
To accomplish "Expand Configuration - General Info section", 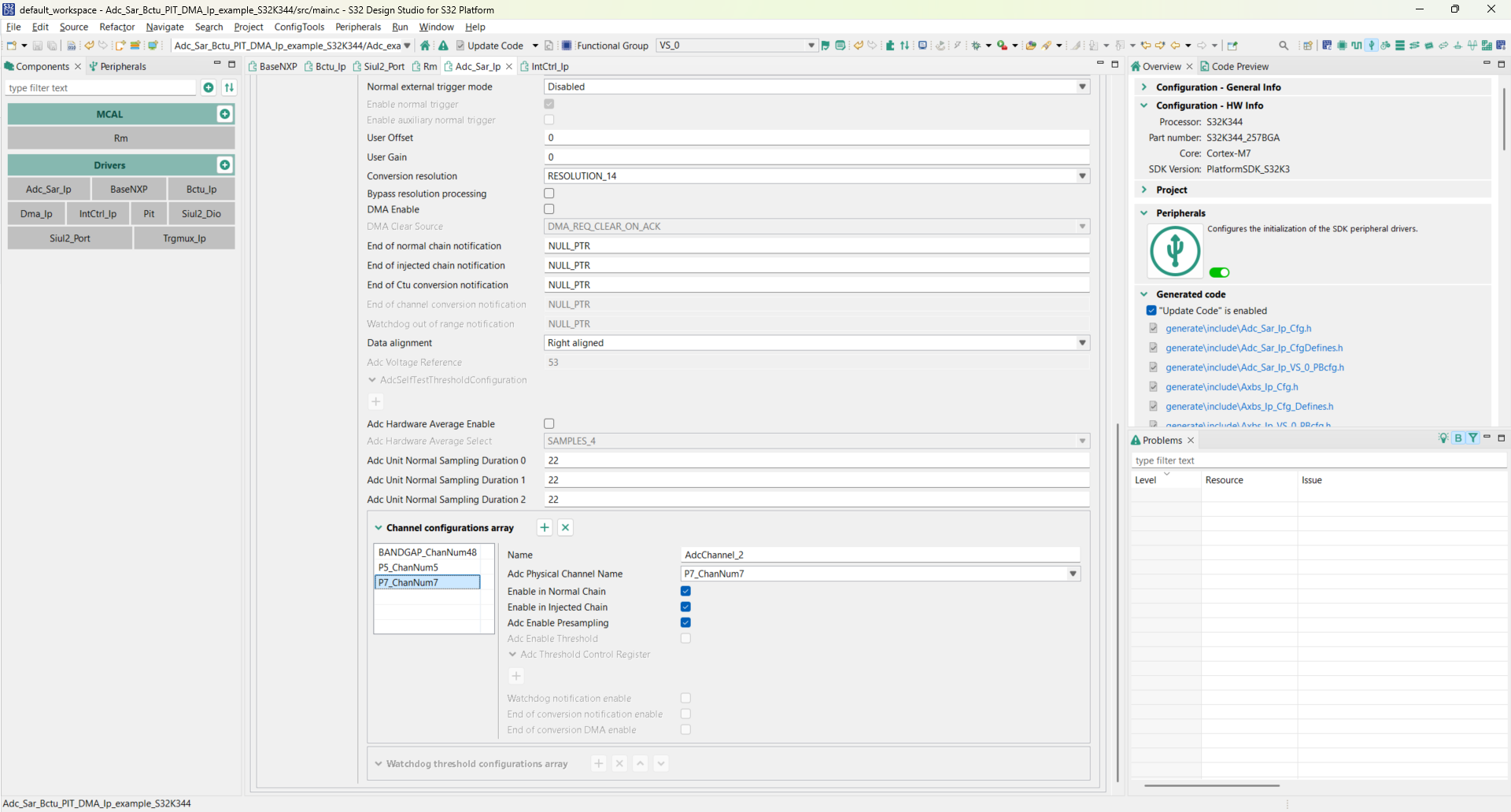I will (1144, 87).
